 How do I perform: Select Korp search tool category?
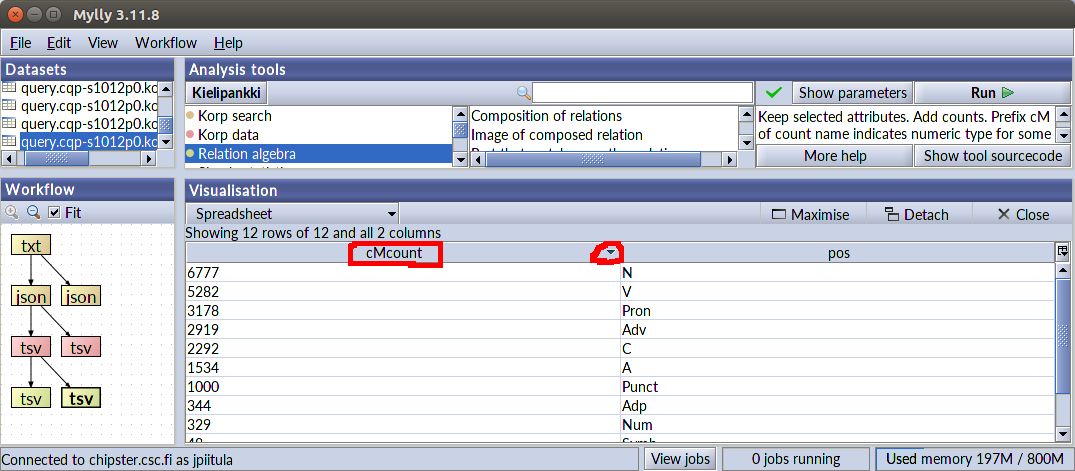234,116
